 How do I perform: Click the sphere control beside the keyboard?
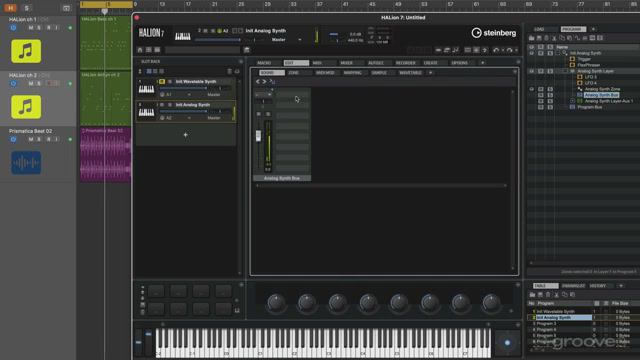point(507,343)
